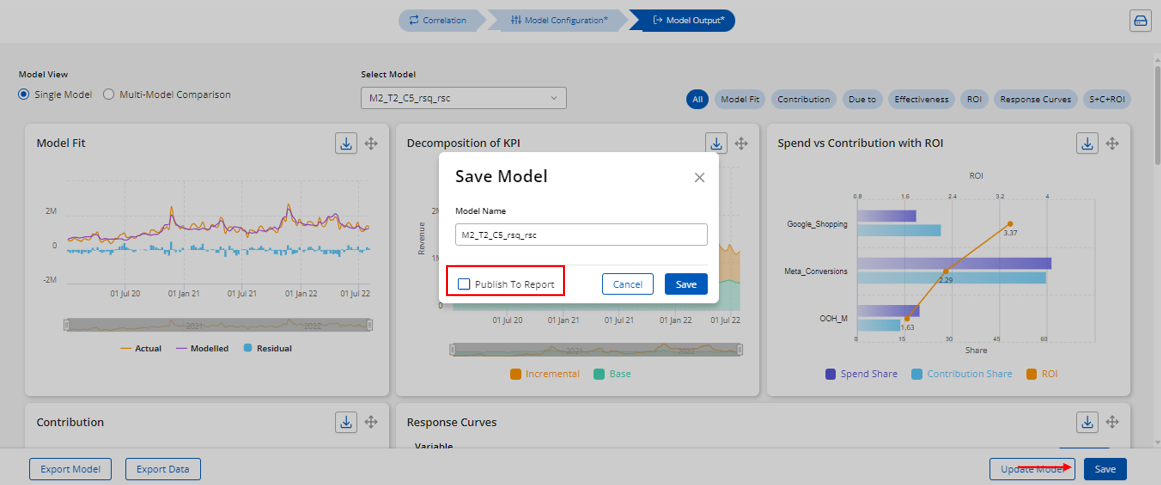Click the move handle on Spend vs Contribution panel
1161x485 pixels.
[x=1112, y=143]
